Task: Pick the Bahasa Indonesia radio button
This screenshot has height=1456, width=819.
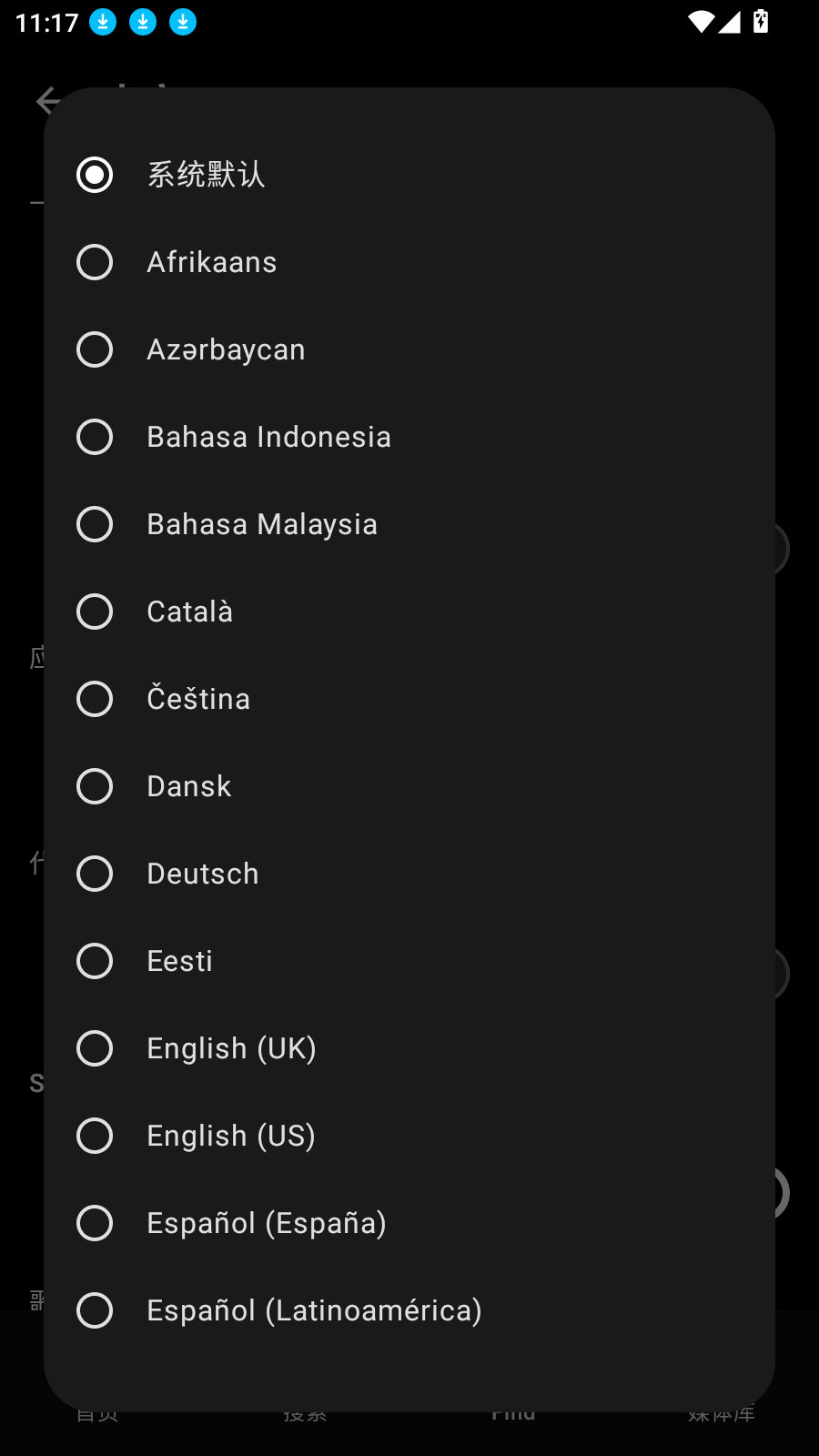Action: click(95, 437)
